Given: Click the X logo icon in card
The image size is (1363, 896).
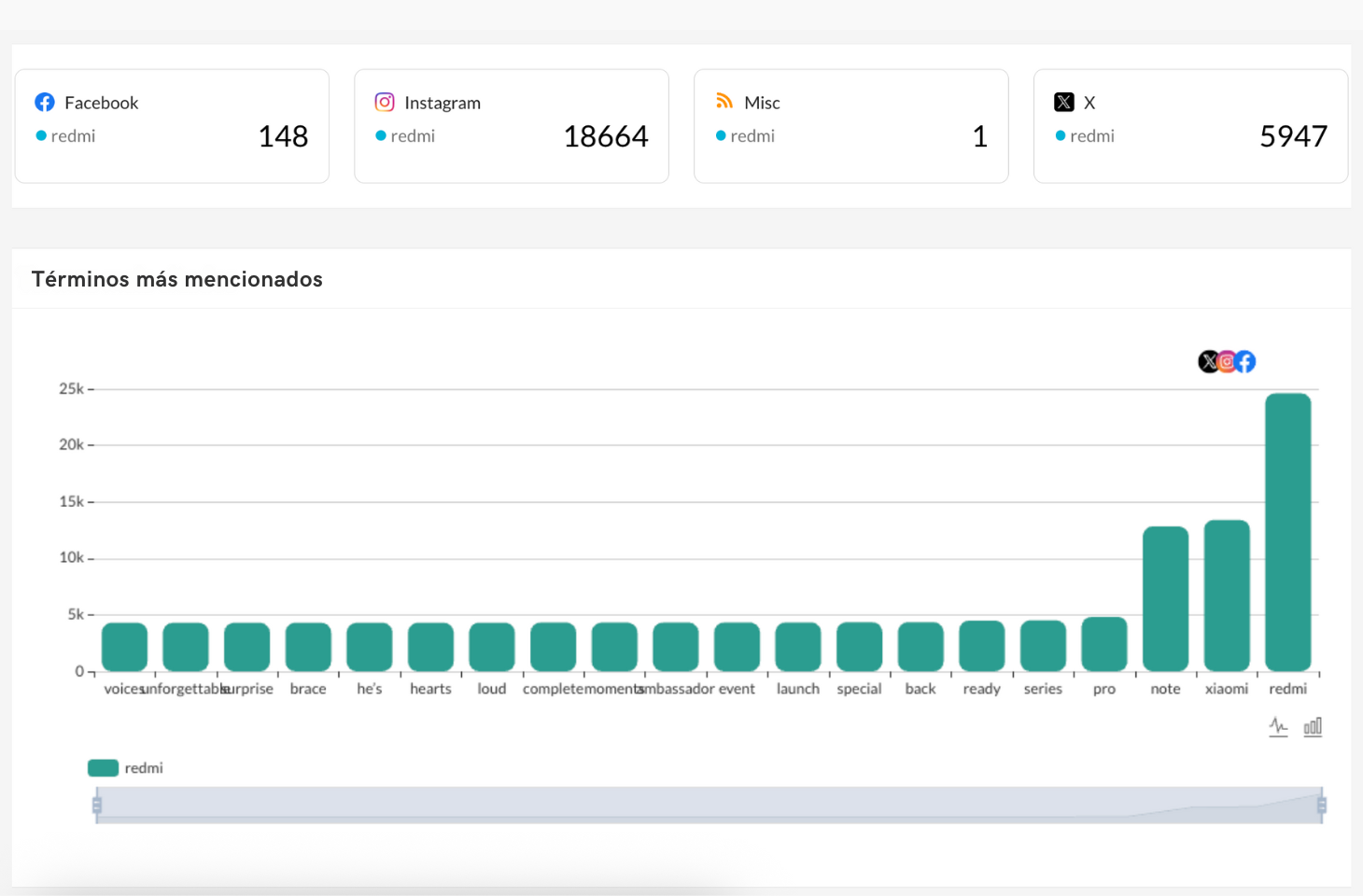Looking at the screenshot, I should click(1064, 102).
